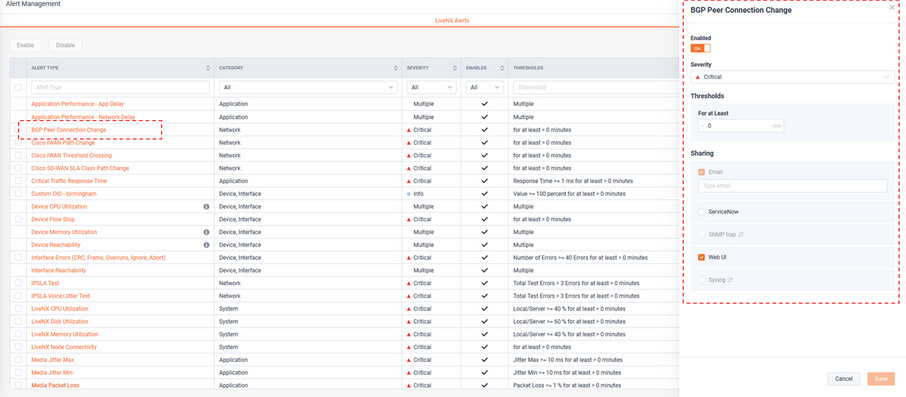This screenshot has height=397, width=906.
Task: Uncheck the Email sharing checkbox
Action: [x=701, y=172]
